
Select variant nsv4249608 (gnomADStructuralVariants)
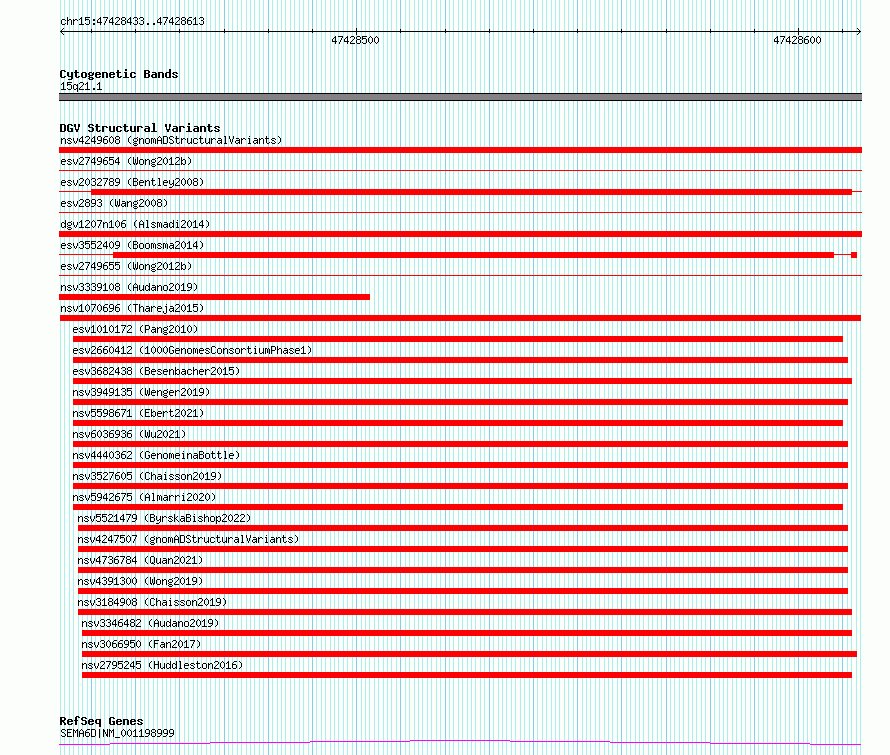[171, 140]
